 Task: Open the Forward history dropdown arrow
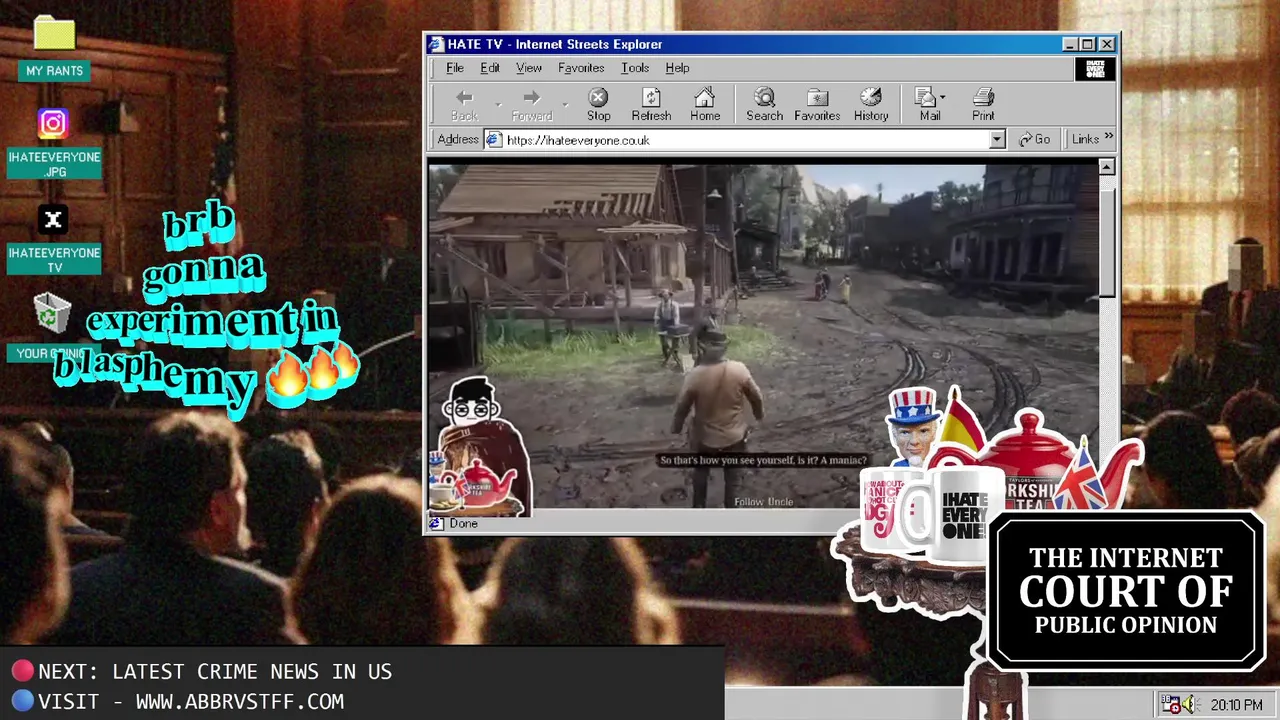[565, 104]
